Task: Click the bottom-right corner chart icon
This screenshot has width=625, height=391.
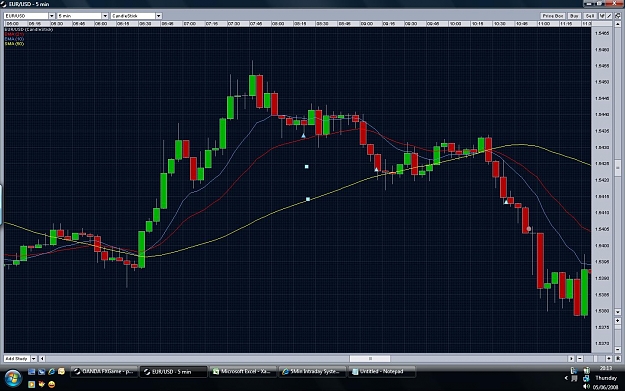Action: tap(618, 359)
